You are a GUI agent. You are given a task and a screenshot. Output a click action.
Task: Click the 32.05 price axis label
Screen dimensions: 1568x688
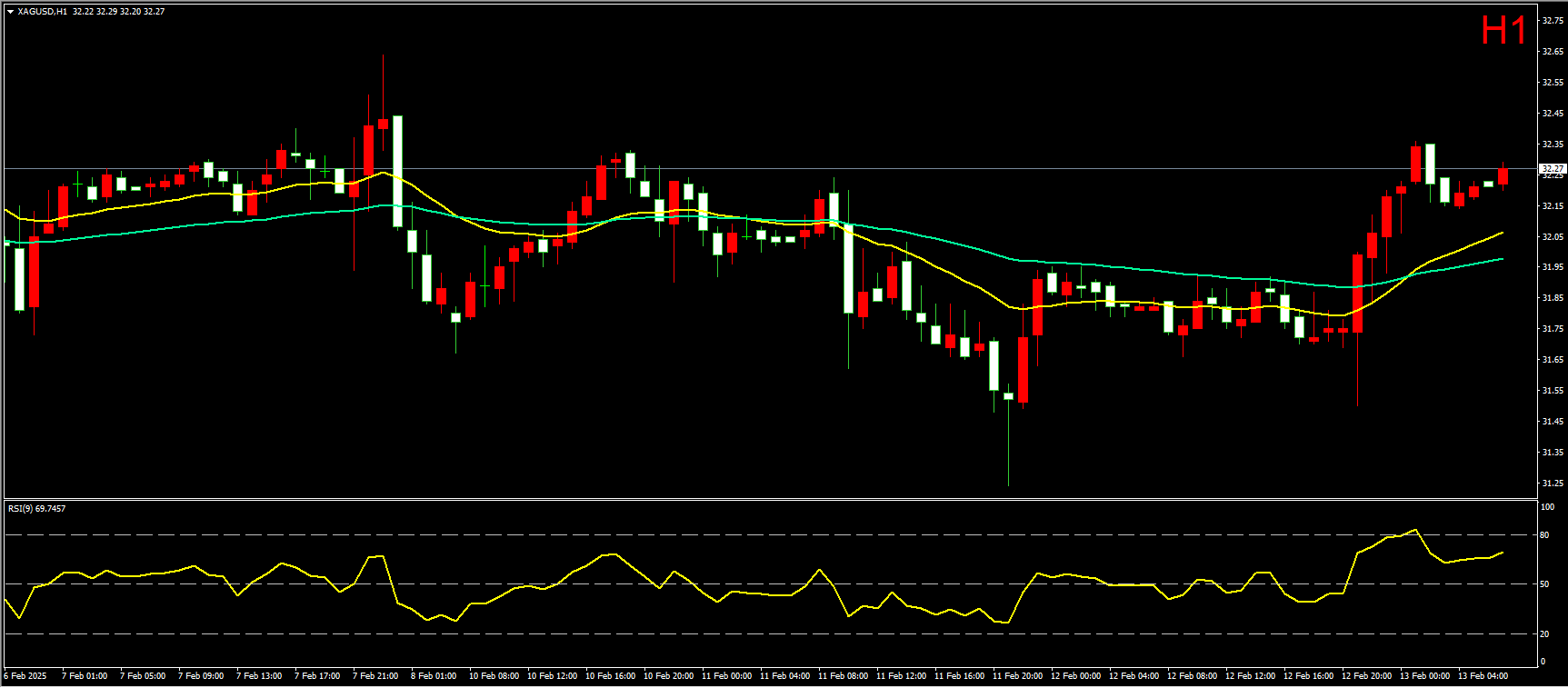[x=1553, y=237]
